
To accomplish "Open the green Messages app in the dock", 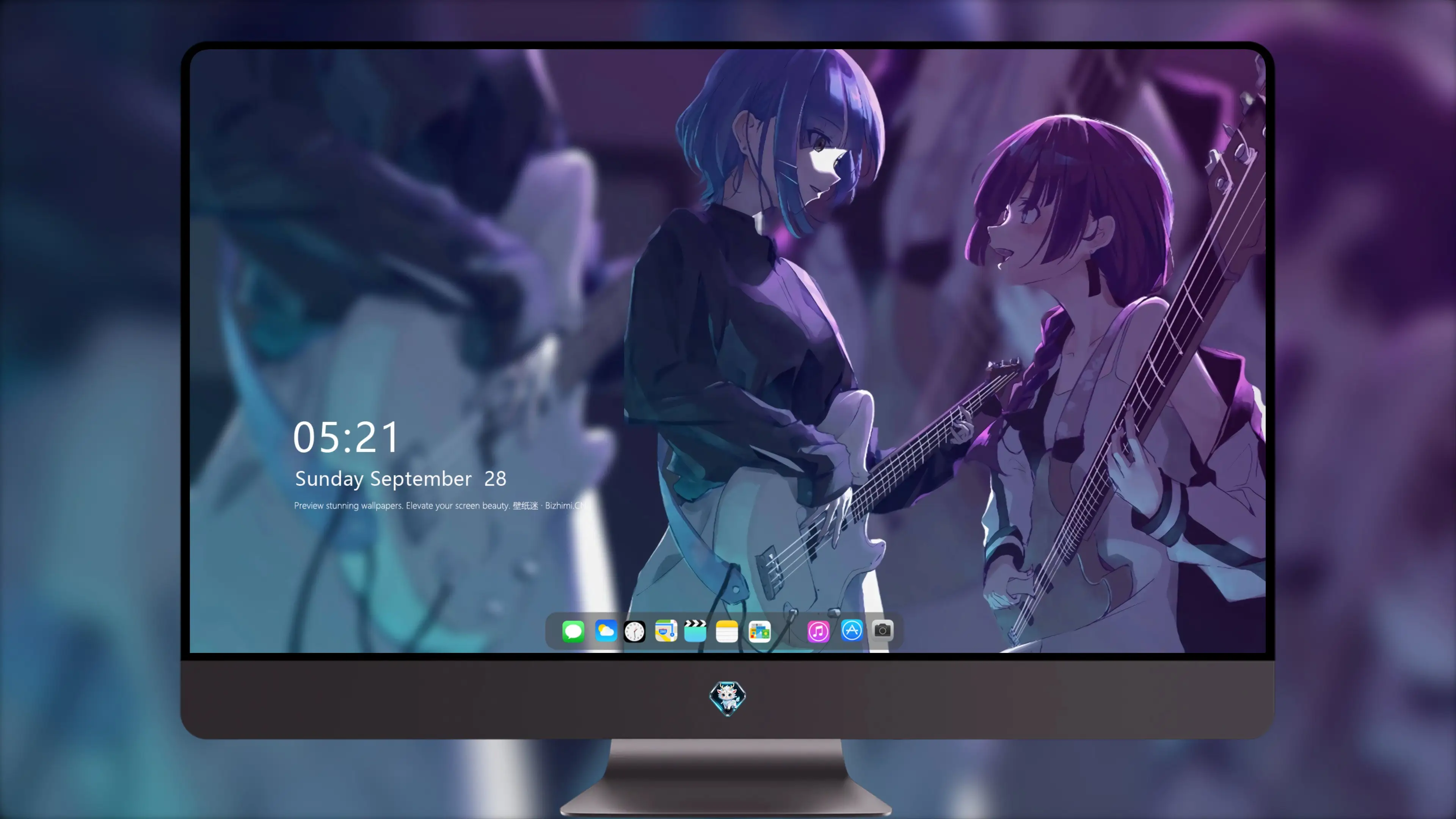I will pyautogui.click(x=573, y=631).
